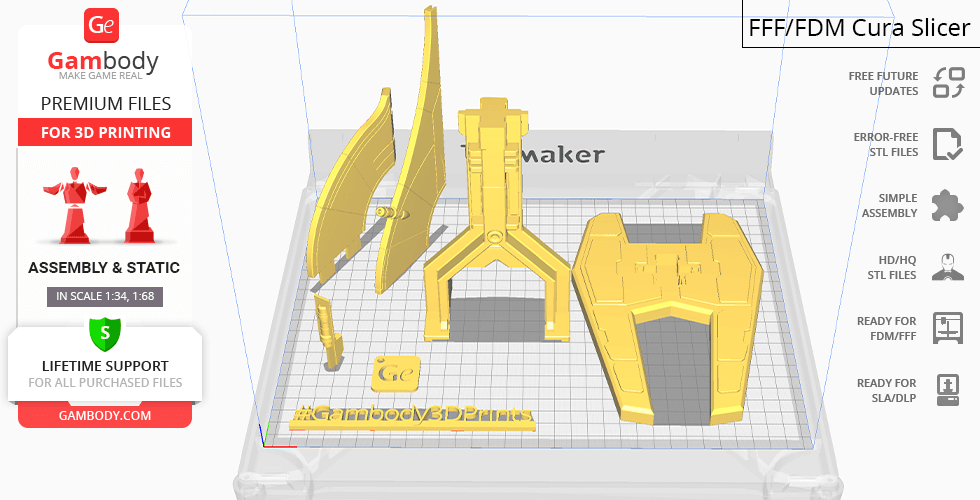Open the GAMBODY.COM link
This screenshot has height=500, width=980.
104,415
